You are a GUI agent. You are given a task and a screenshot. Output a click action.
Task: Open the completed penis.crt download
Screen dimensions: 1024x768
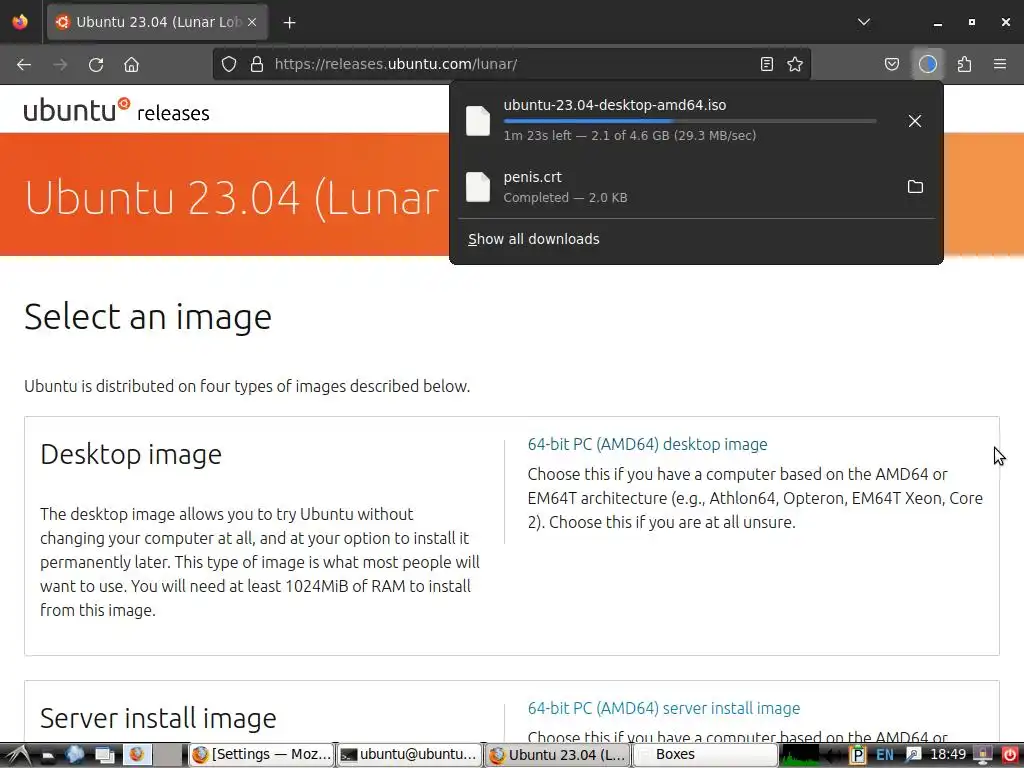pyautogui.click(x=675, y=187)
